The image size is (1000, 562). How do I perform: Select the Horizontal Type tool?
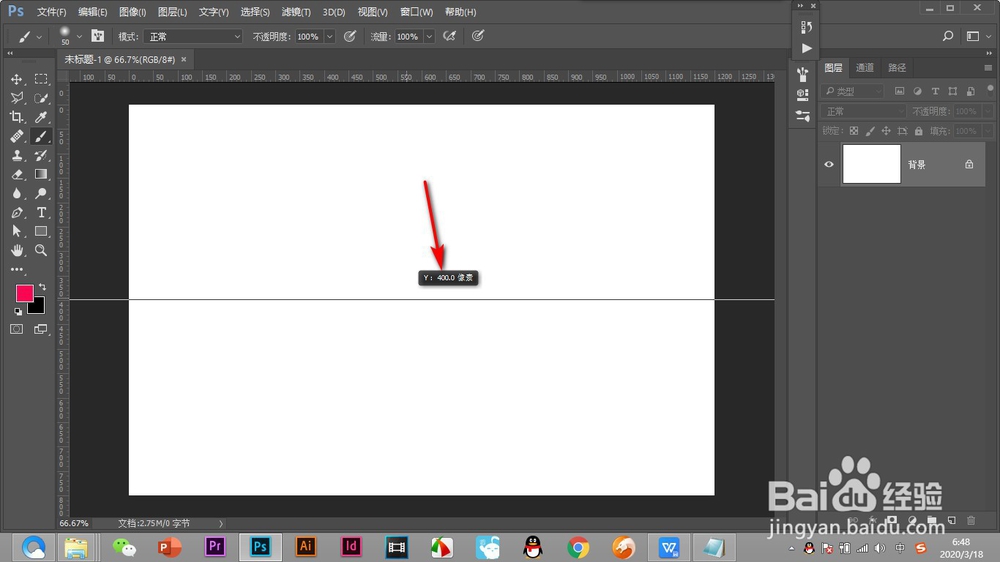[41, 212]
